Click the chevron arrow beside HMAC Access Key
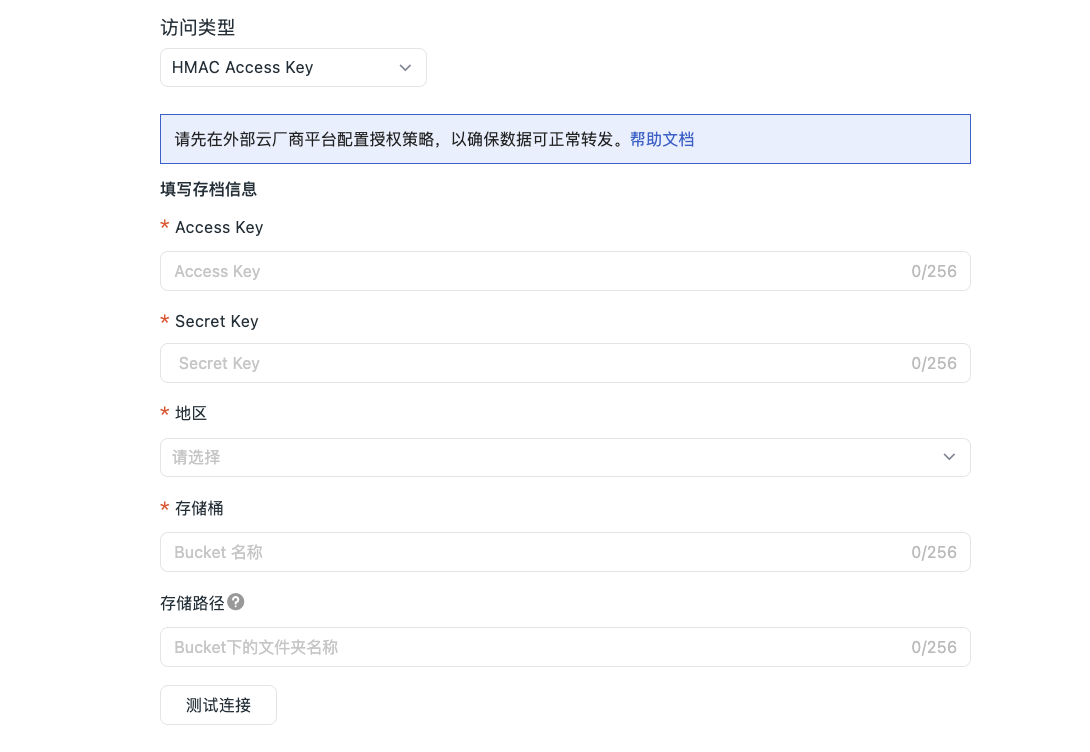 pyautogui.click(x=405, y=67)
